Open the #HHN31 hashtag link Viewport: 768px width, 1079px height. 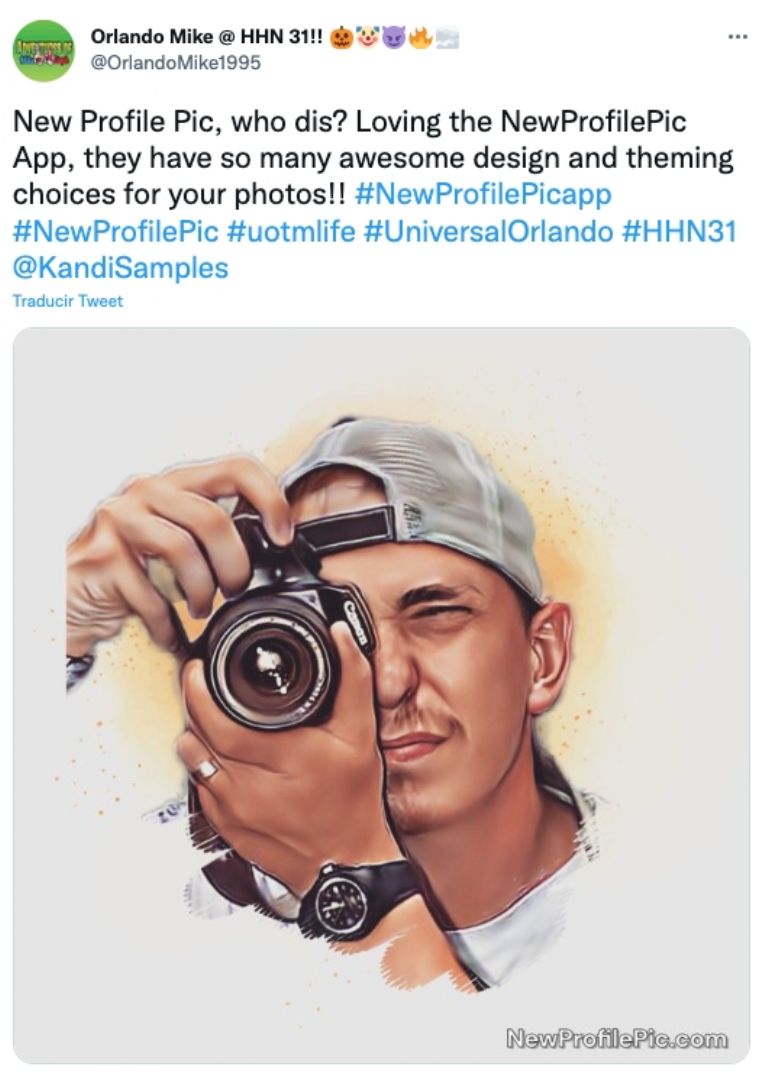click(679, 231)
